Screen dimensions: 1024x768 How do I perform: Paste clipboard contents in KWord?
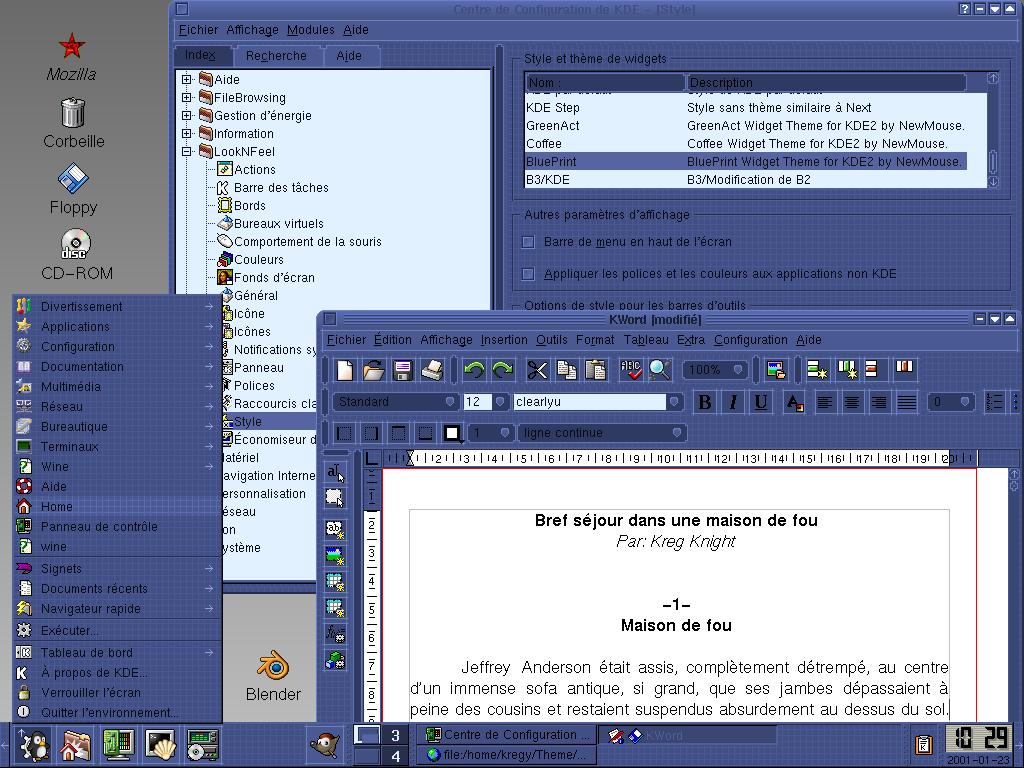coord(596,370)
